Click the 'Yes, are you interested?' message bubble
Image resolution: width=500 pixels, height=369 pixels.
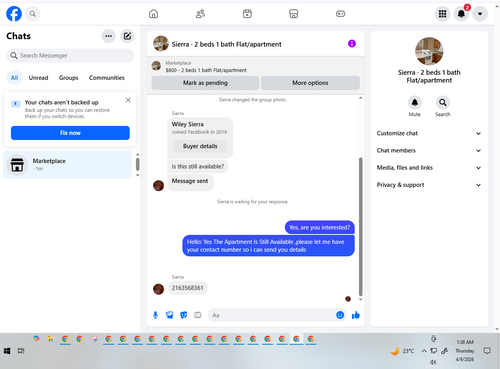pos(320,227)
